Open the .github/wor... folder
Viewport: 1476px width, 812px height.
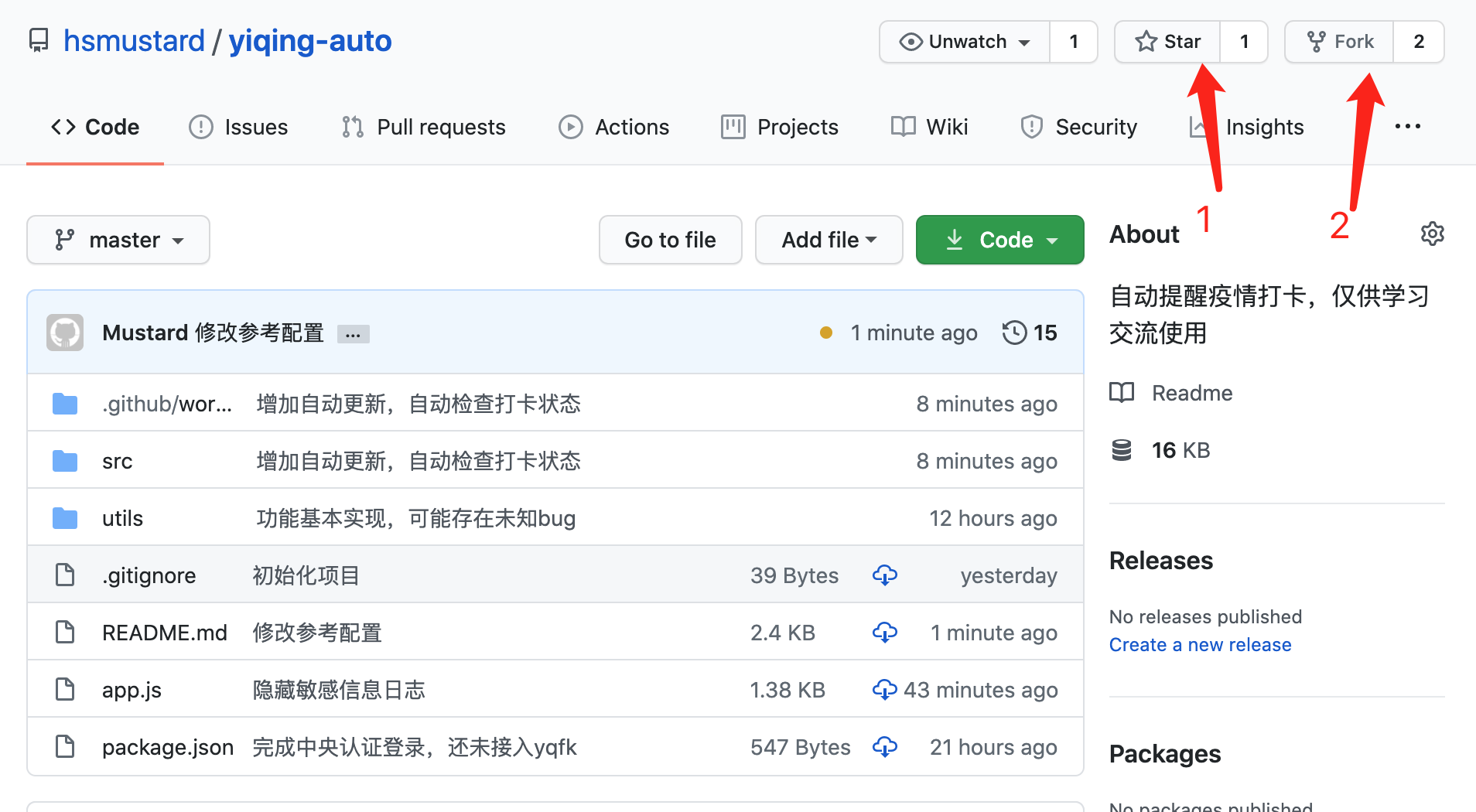(167, 404)
